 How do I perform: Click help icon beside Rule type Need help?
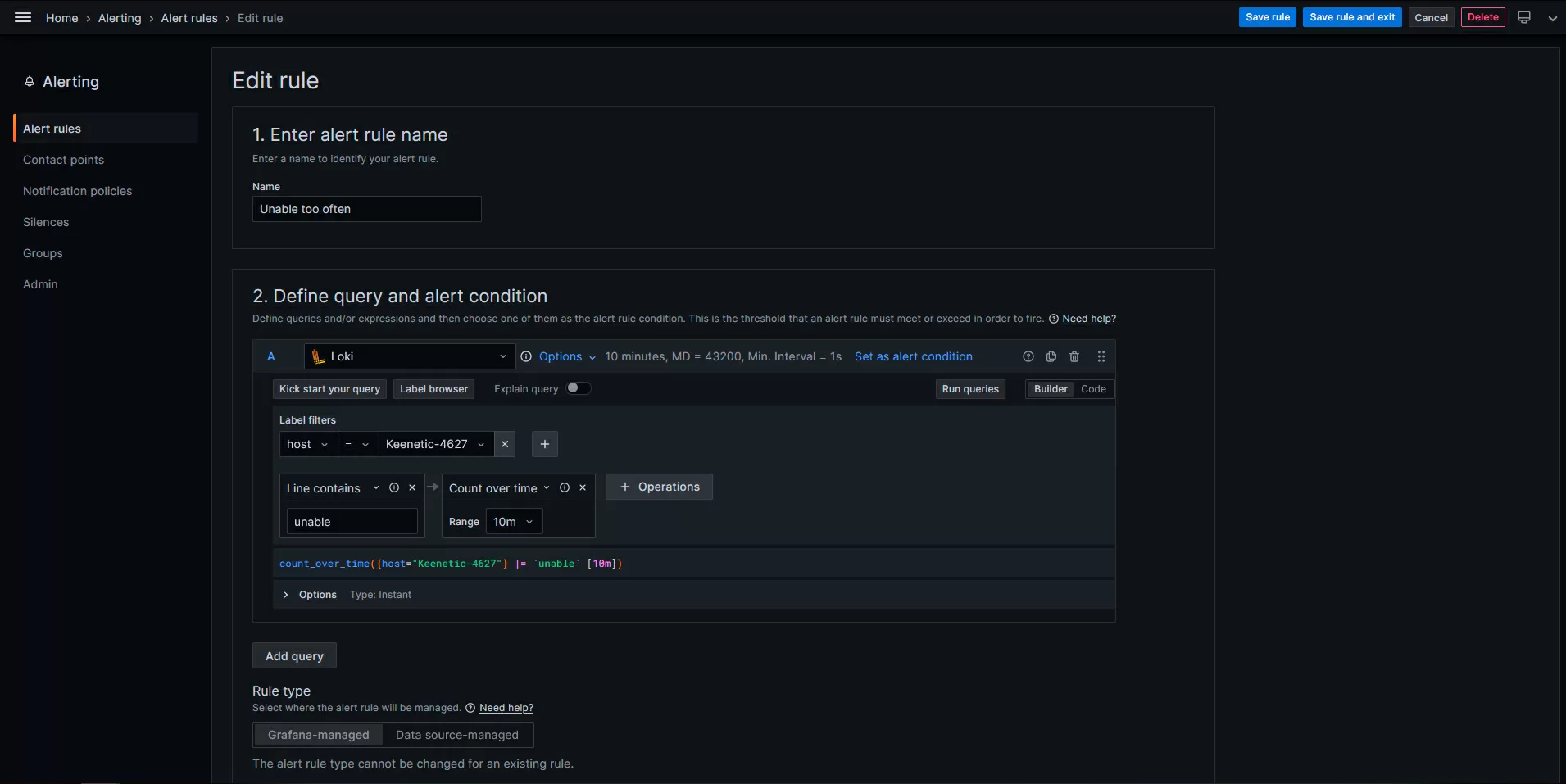(x=470, y=708)
